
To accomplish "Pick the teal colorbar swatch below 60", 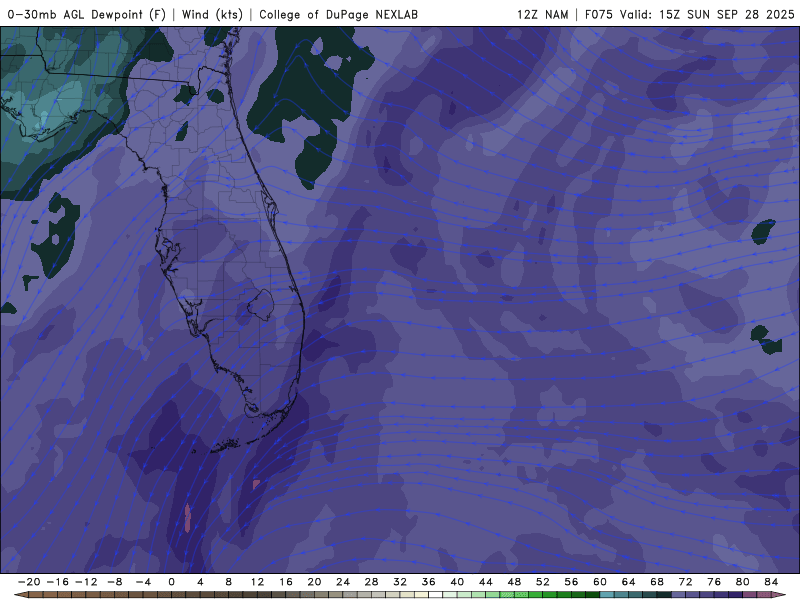I will click(607, 595).
